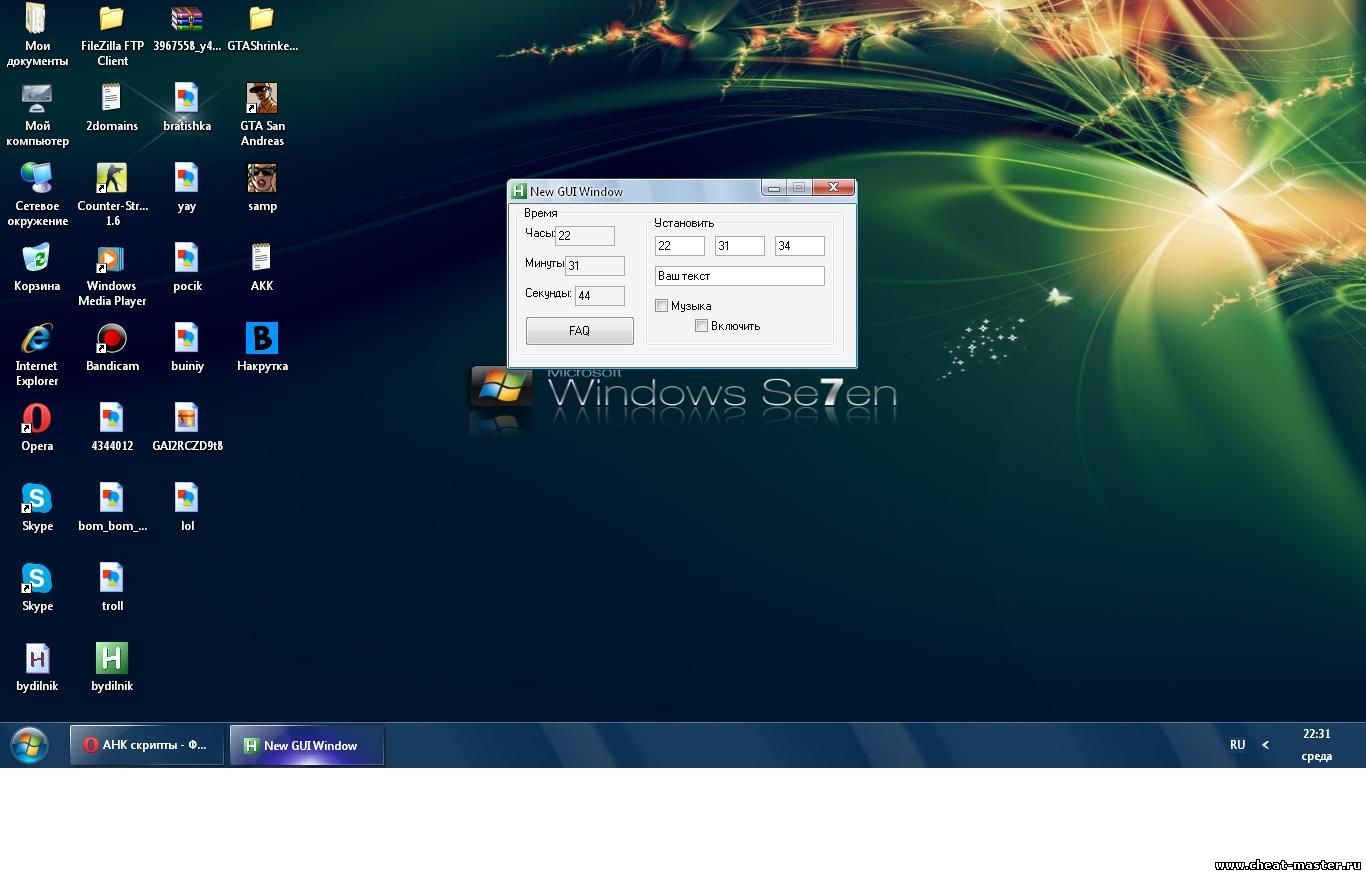Click the Ваш текст input field
Viewport: 1366px width, 875px height.
(739, 276)
